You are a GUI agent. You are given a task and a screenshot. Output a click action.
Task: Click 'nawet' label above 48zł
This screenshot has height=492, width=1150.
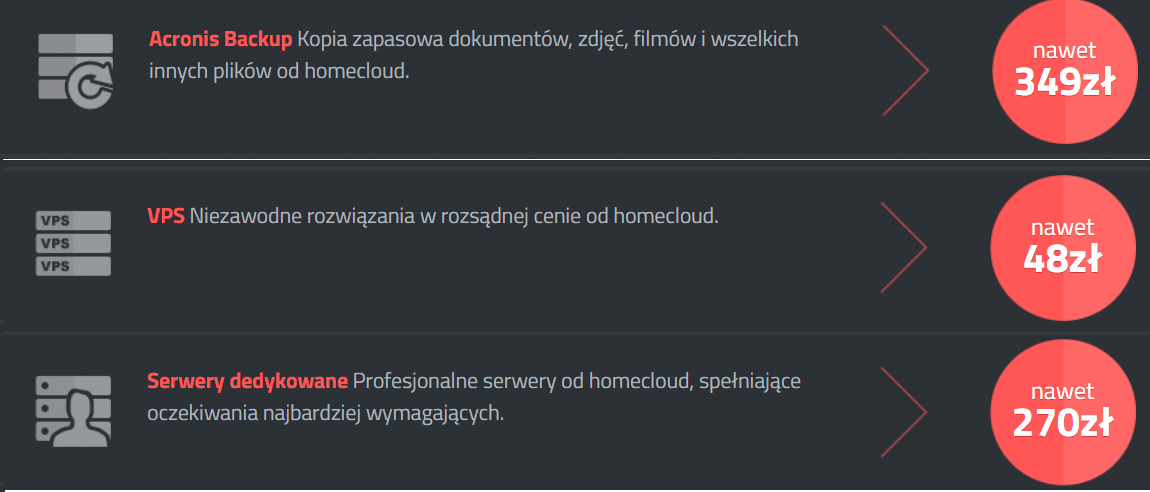pyautogui.click(x=1063, y=227)
